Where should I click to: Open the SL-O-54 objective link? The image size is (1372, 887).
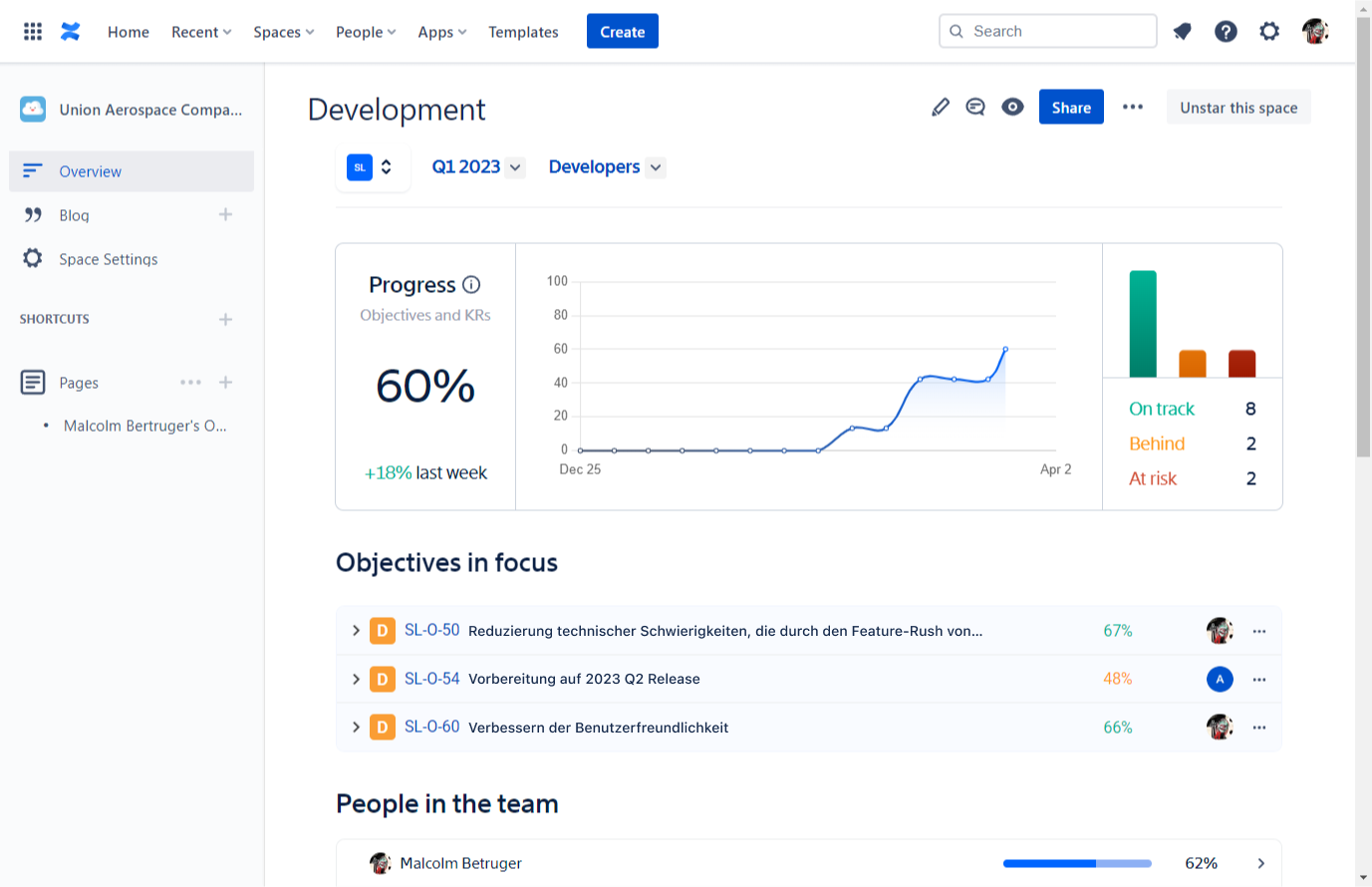pyautogui.click(x=431, y=679)
